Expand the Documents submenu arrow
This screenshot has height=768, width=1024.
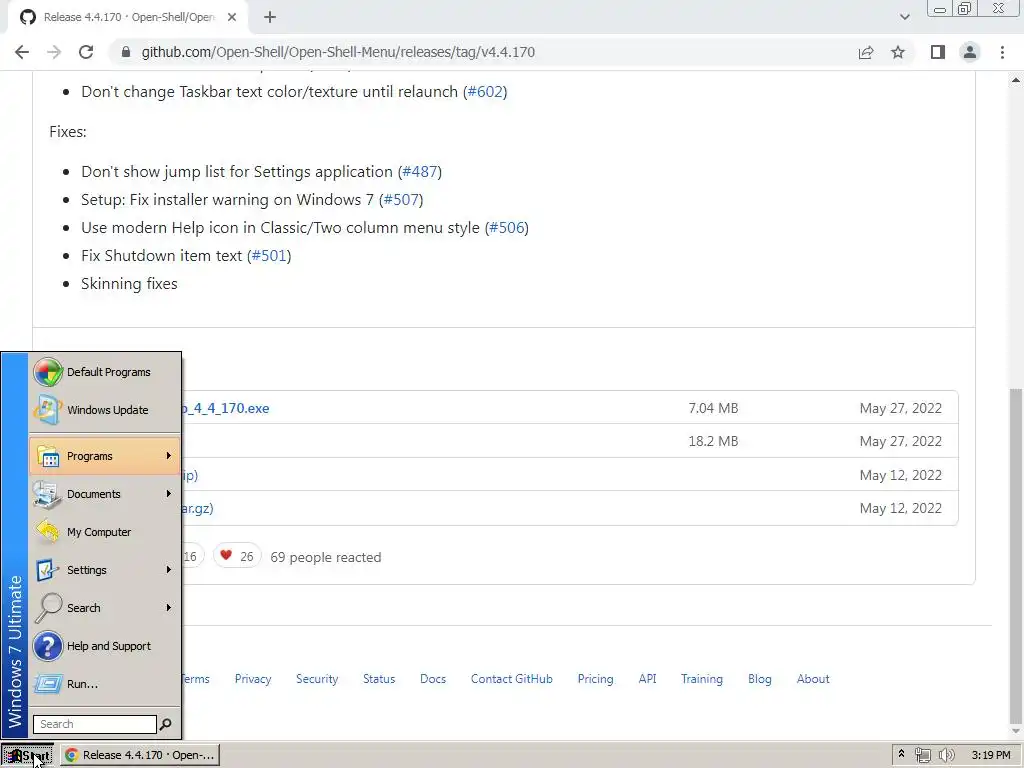pos(168,494)
